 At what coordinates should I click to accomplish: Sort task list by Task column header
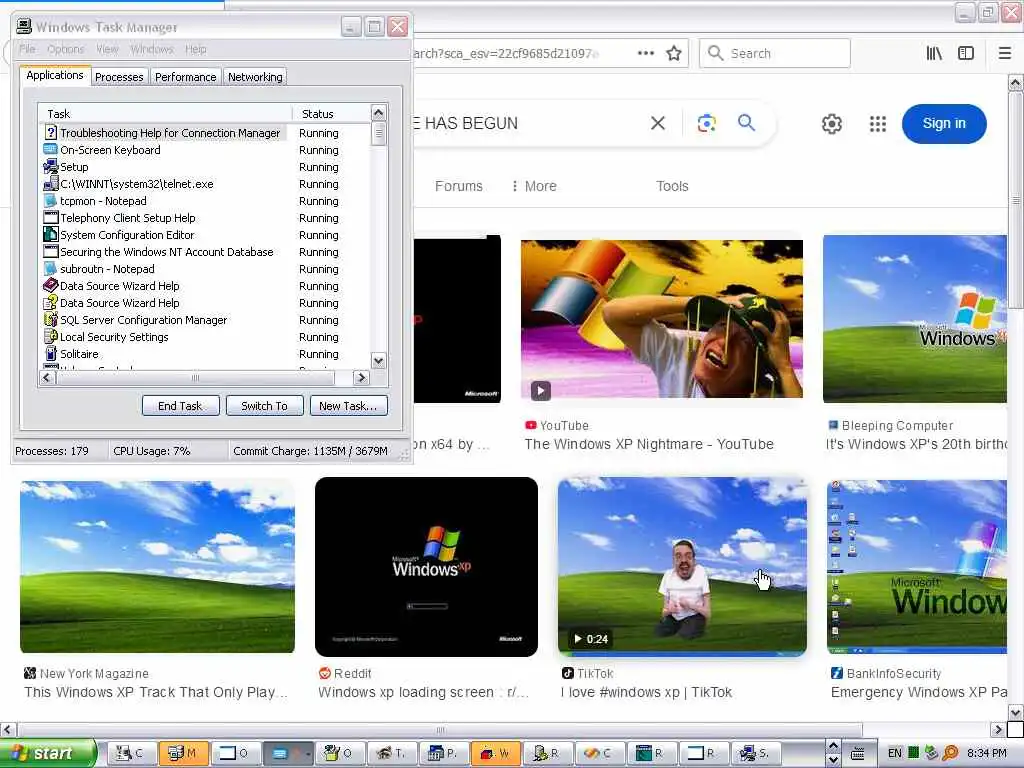(x=165, y=114)
